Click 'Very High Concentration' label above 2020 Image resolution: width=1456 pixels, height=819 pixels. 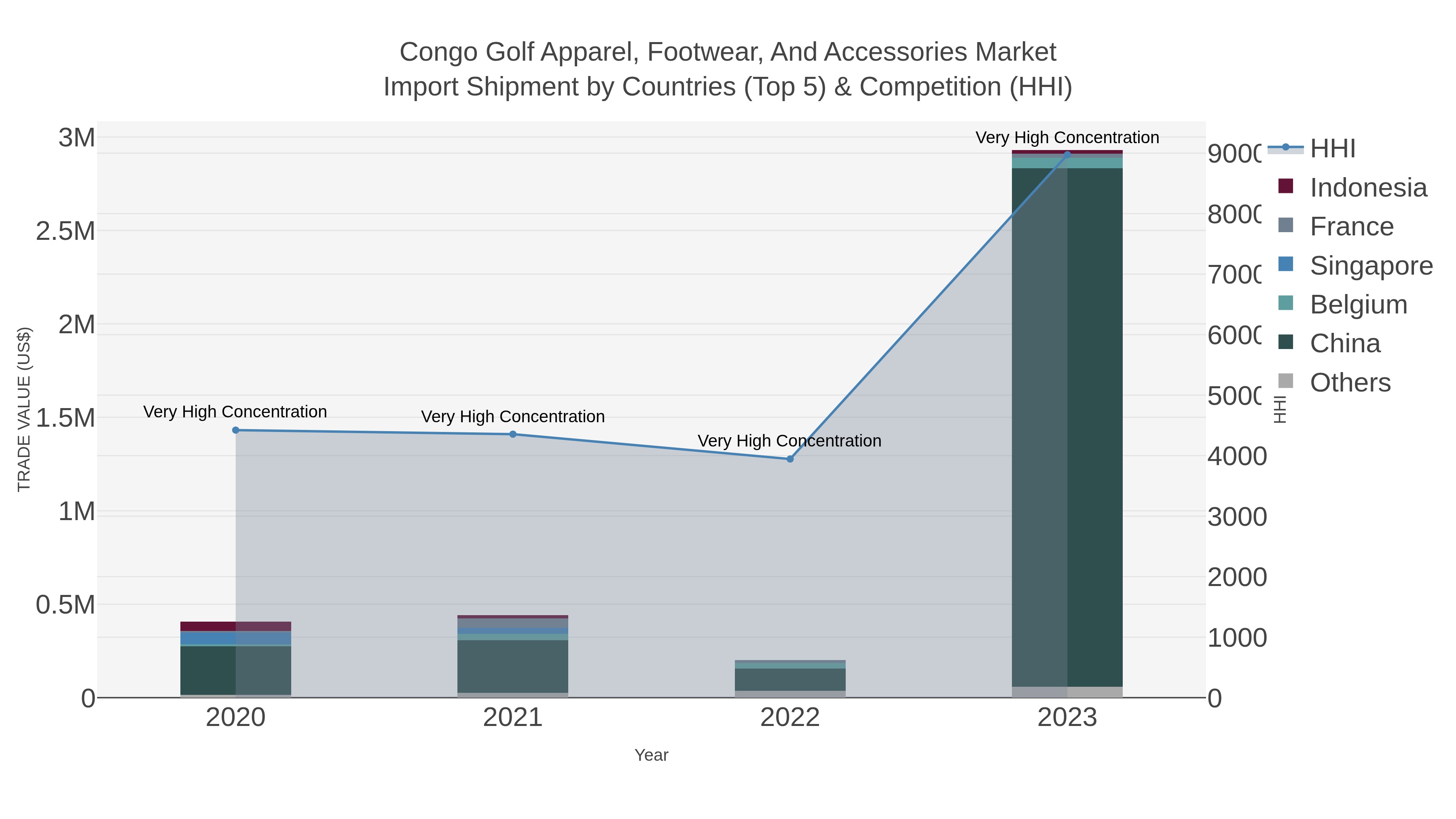pyautogui.click(x=235, y=411)
